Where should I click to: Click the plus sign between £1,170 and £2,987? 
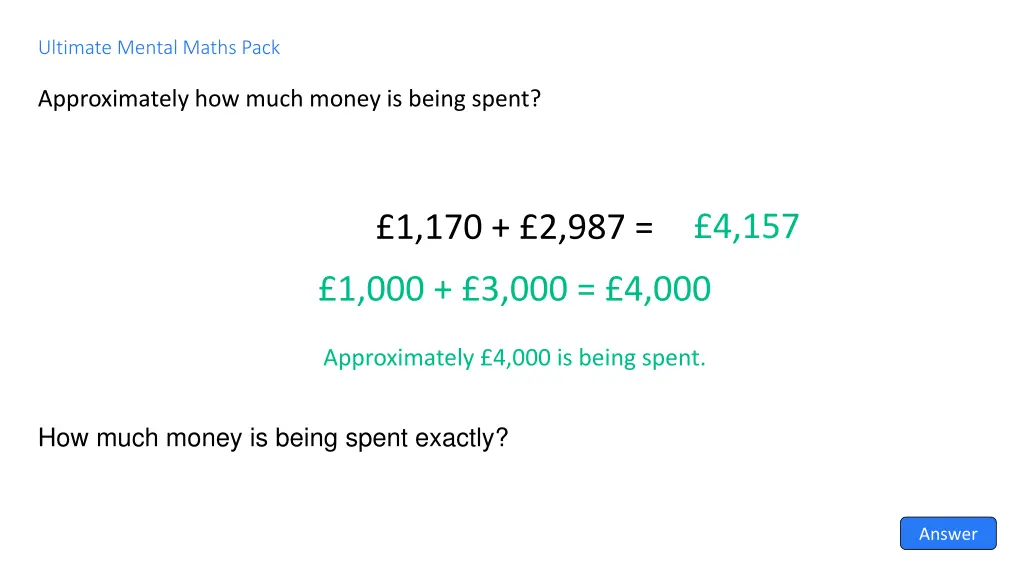(500, 230)
